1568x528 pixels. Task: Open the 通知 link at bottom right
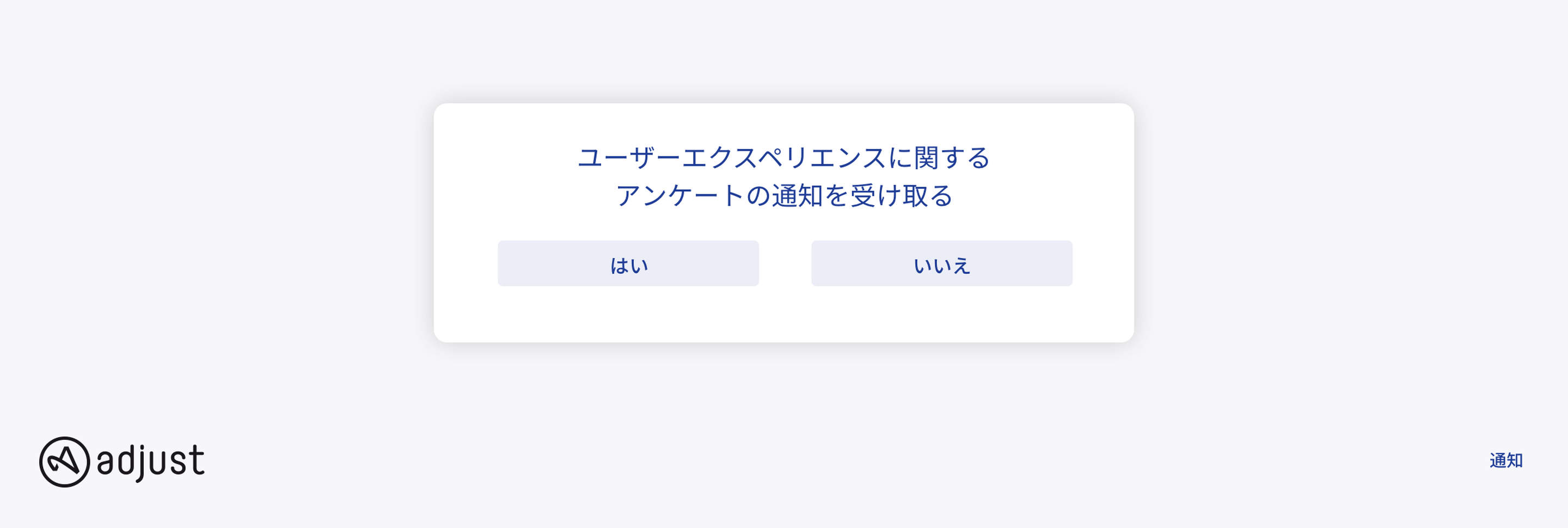(1506, 461)
